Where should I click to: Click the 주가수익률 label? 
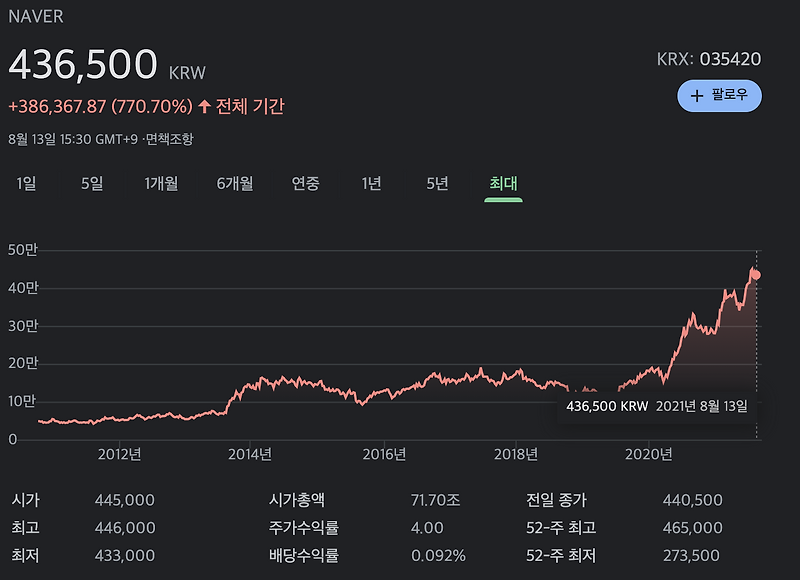[x=304, y=528]
